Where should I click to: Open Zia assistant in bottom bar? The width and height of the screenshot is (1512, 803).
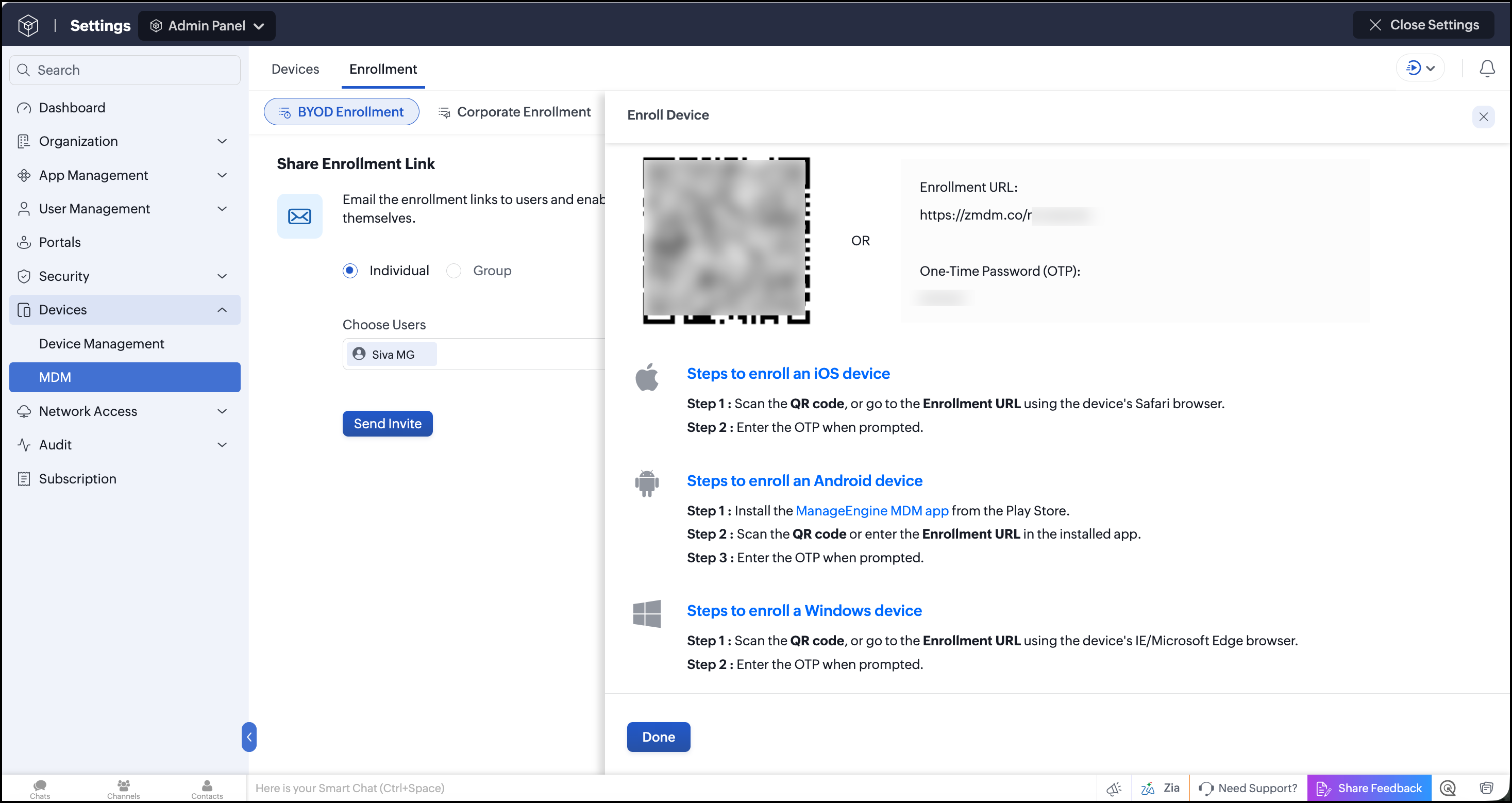tap(1161, 789)
